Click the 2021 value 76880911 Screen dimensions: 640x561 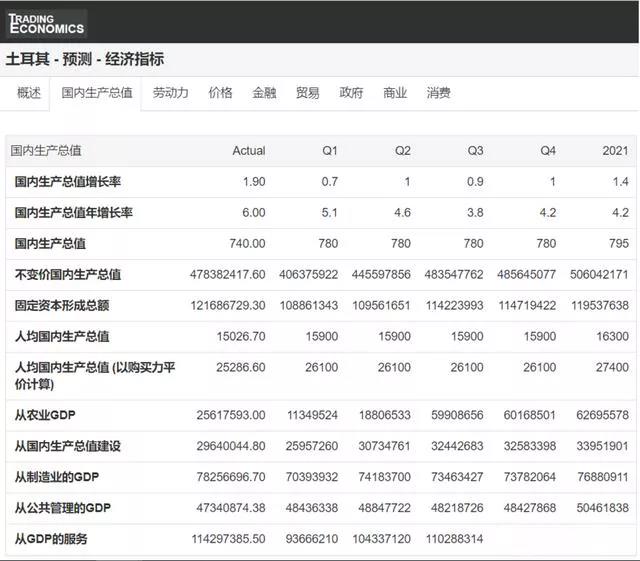603,477
